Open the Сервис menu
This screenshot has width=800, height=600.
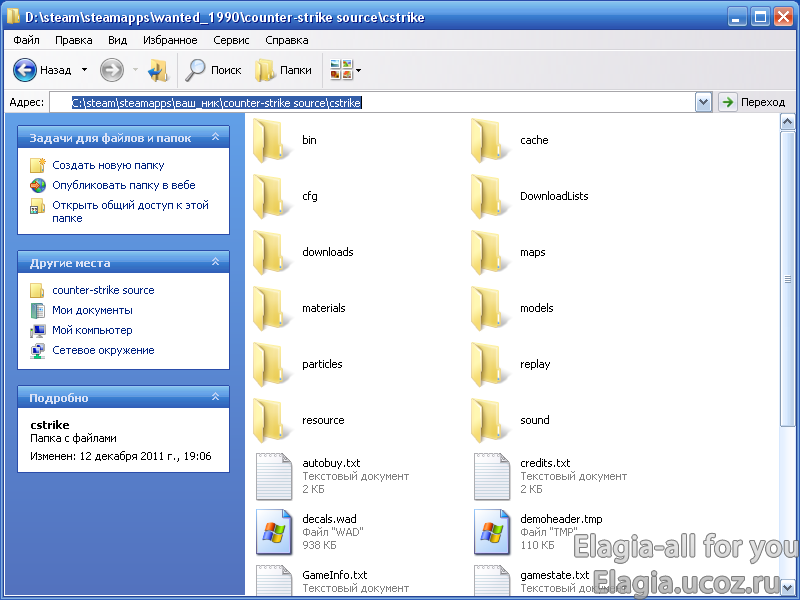tap(231, 40)
